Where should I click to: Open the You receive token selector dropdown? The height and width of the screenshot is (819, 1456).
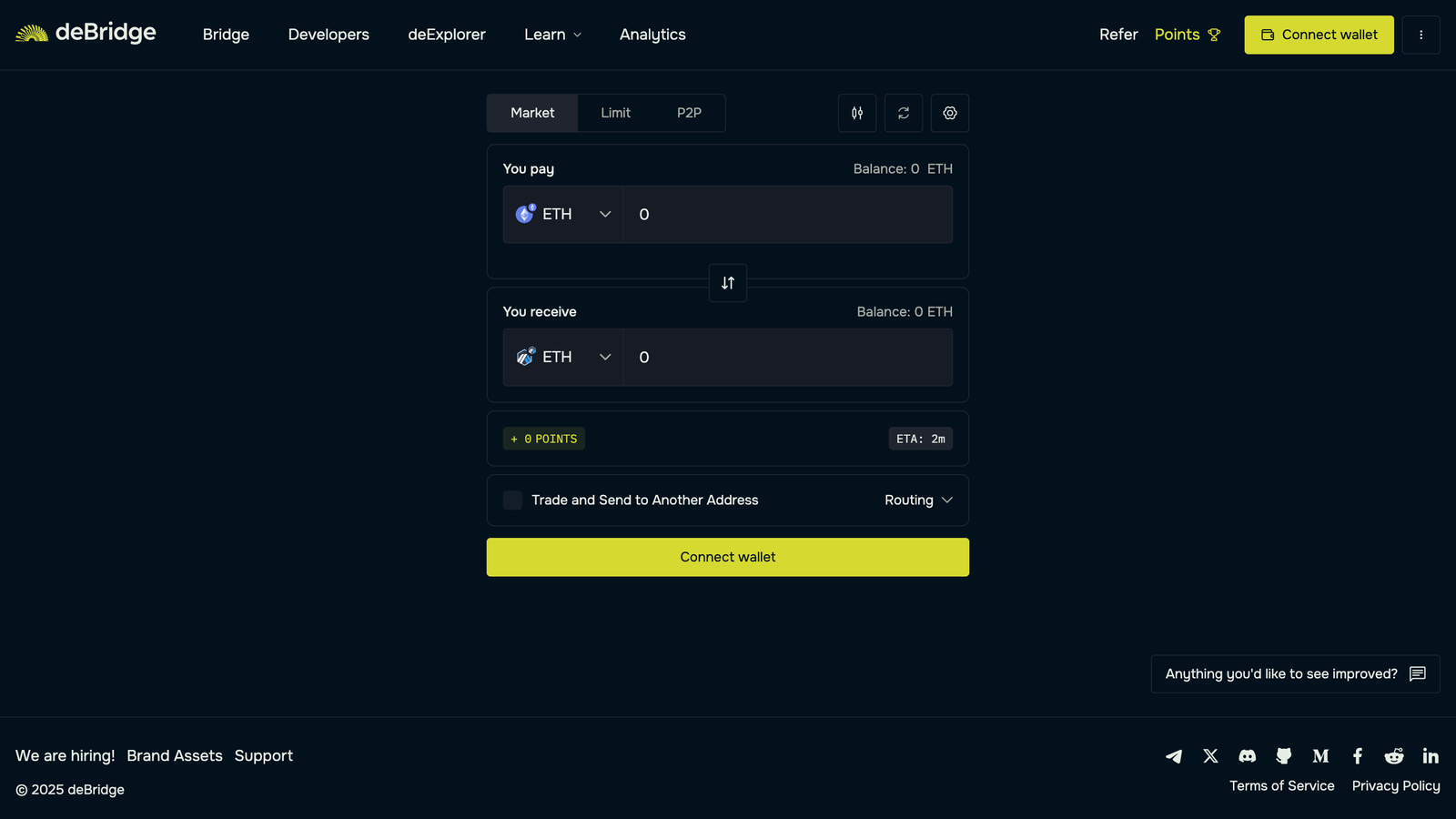coord(562,357)
